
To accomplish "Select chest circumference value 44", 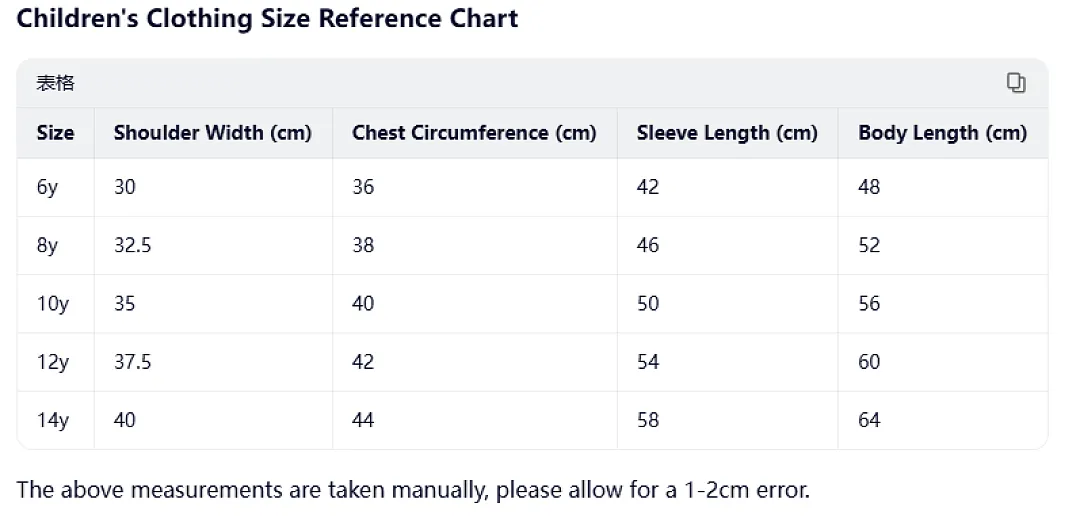I will (363, 419).
